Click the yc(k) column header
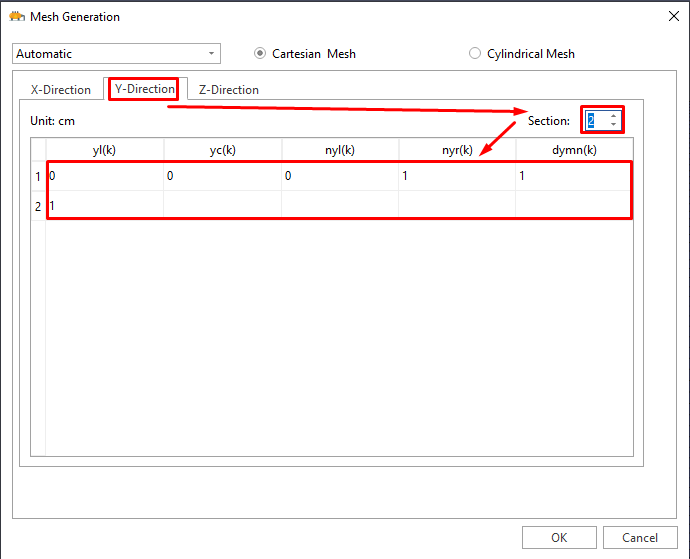Image resolution: width=690 pixels, height=559 pixels. pos(222,150)
